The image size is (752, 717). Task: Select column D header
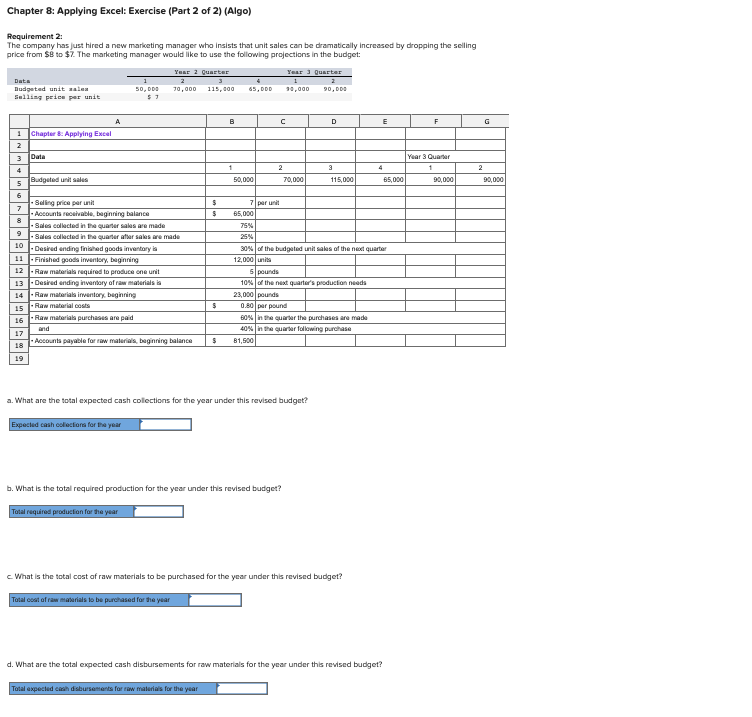(x=334, y=121)
